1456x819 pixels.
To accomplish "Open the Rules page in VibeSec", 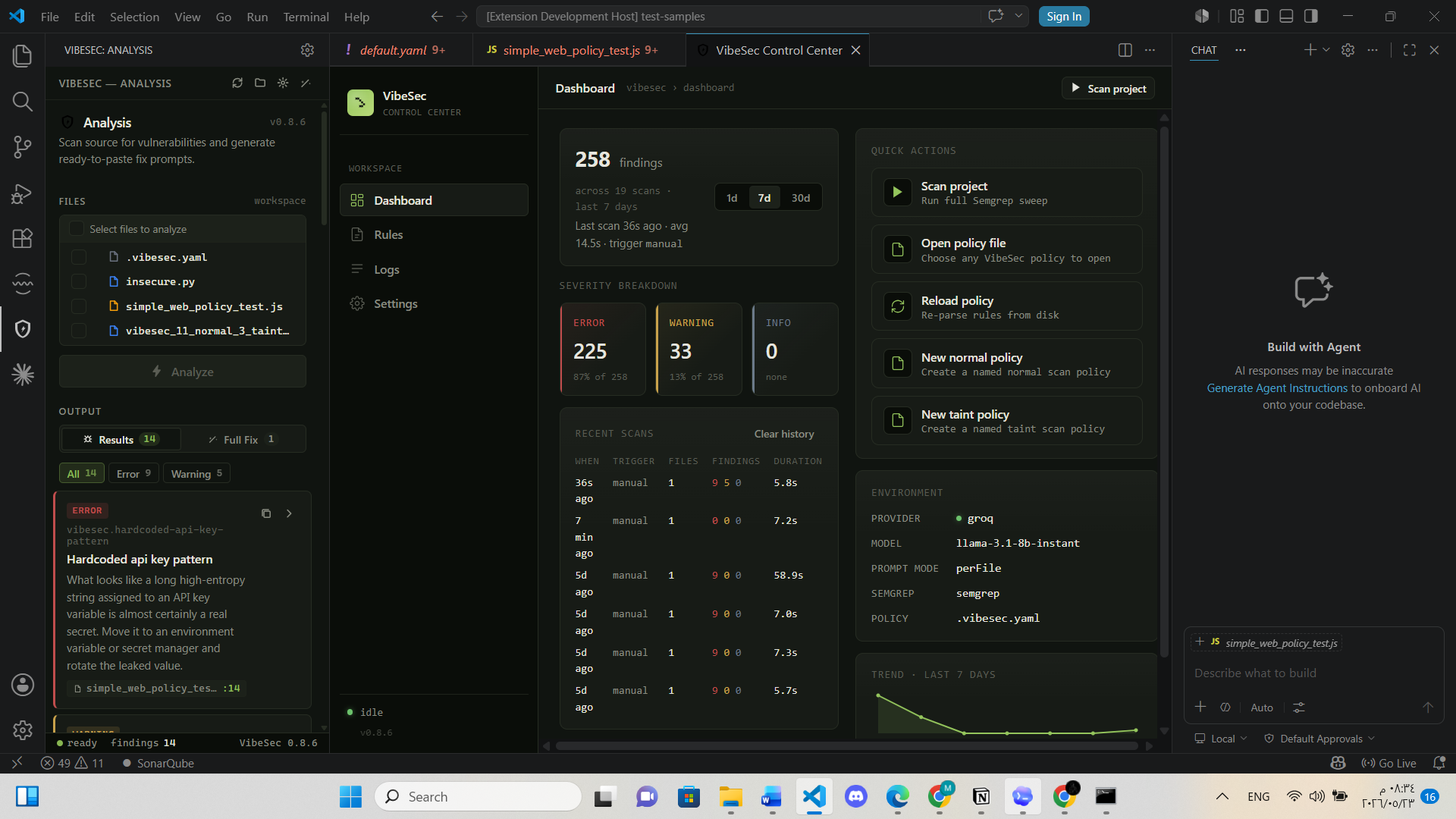I will click(434, 235).
